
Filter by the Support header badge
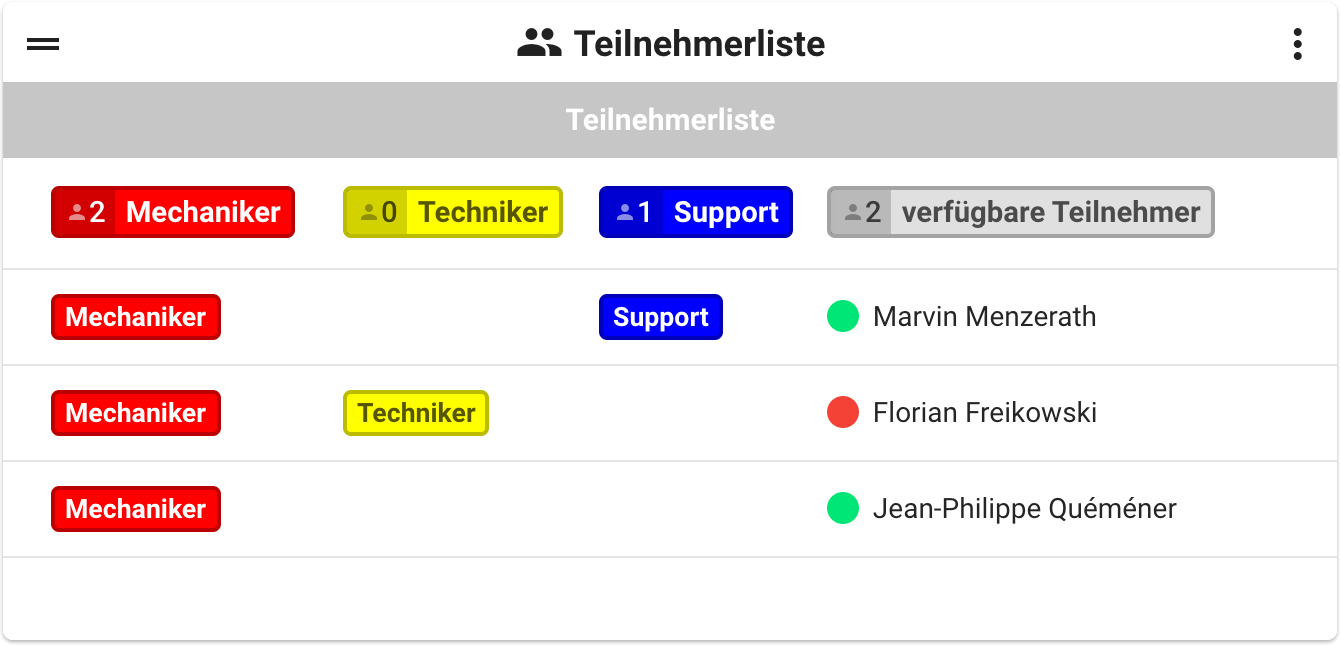pyautogui.click(x=726, y=212)
